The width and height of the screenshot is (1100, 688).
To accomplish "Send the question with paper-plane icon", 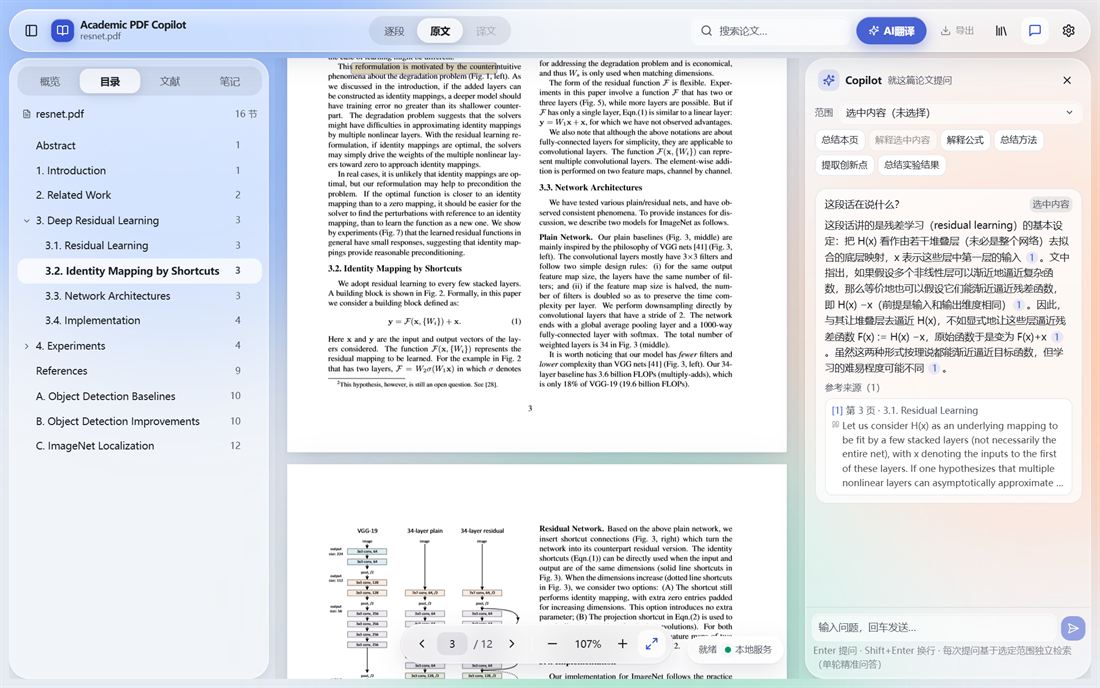I will click(x=1073, y=628).
